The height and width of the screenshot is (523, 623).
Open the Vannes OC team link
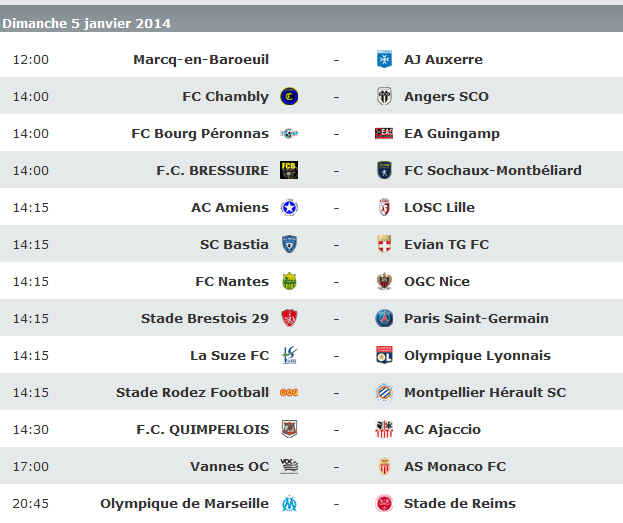point(230,467)
